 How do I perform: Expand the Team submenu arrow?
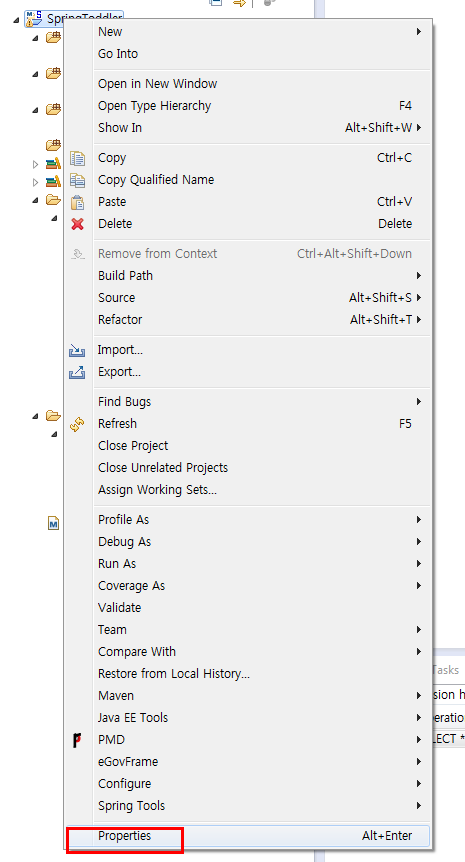(x=419, y=629)
